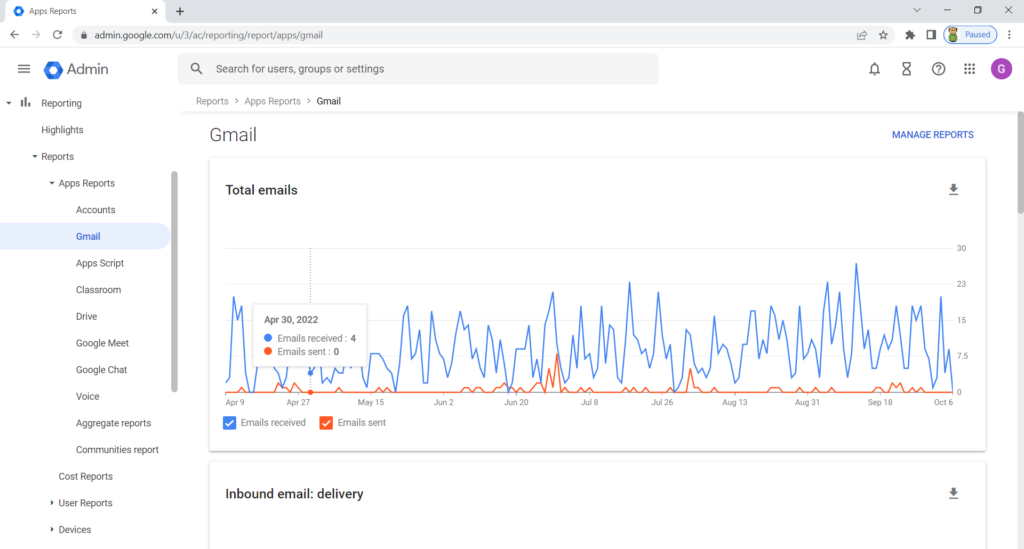
Task: Go back in browser history
Action: [x=14, y=35]
